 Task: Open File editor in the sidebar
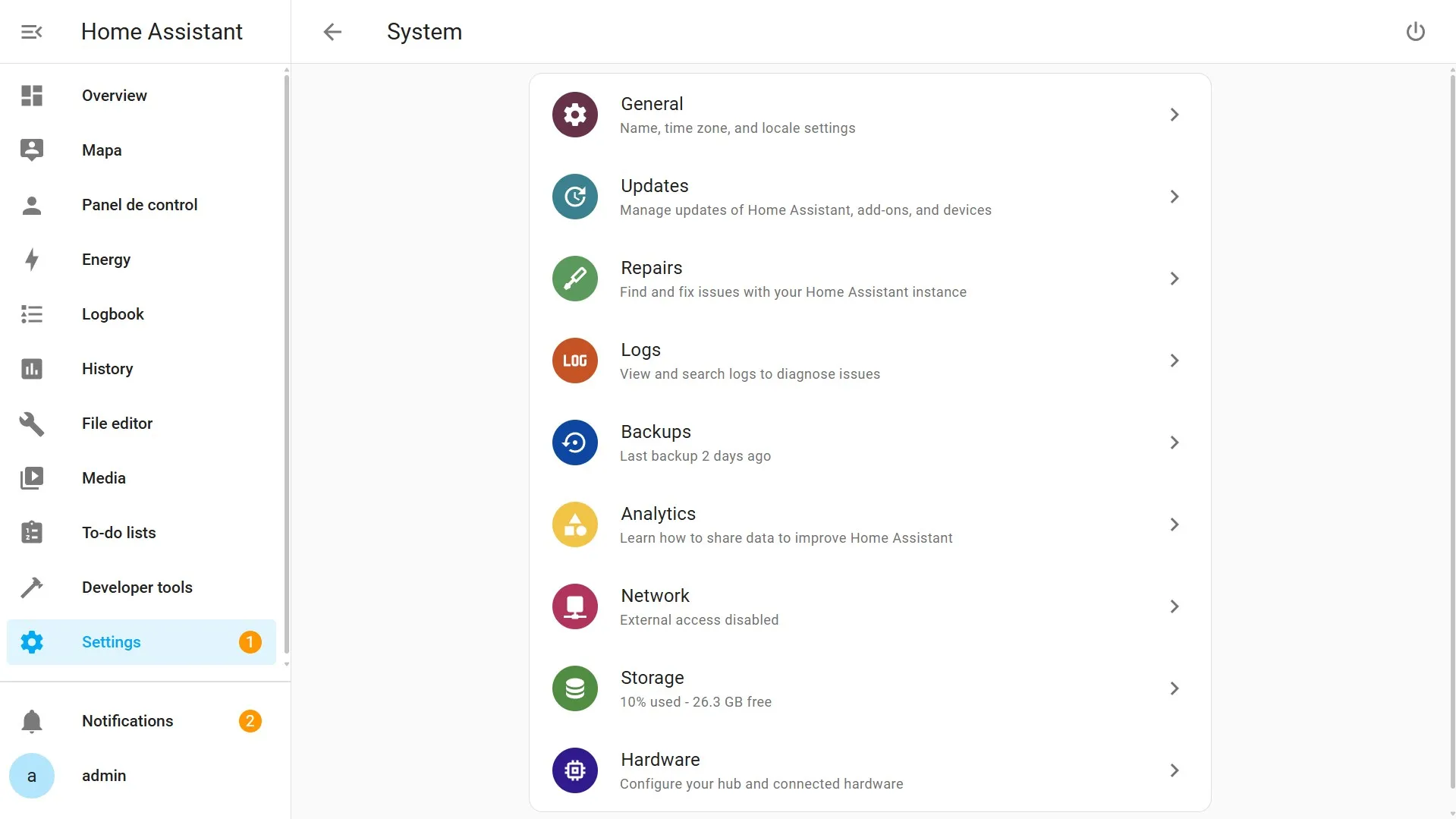(141, 424)
